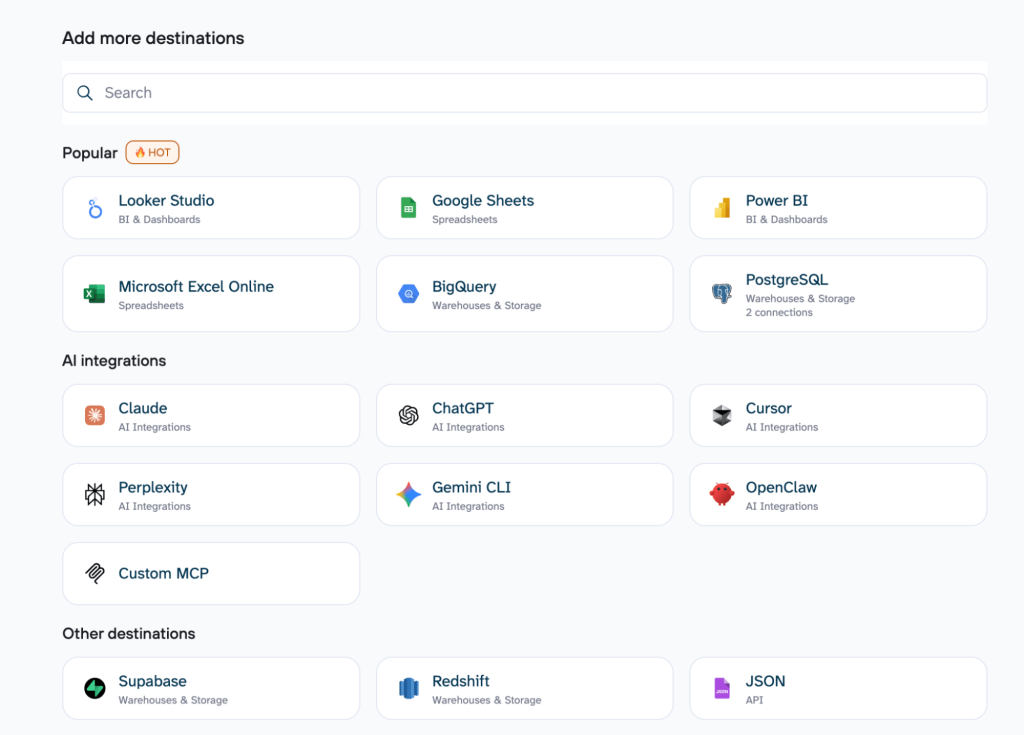Pick Microsoft Excel Online destination title

click(x=196, y=287)
